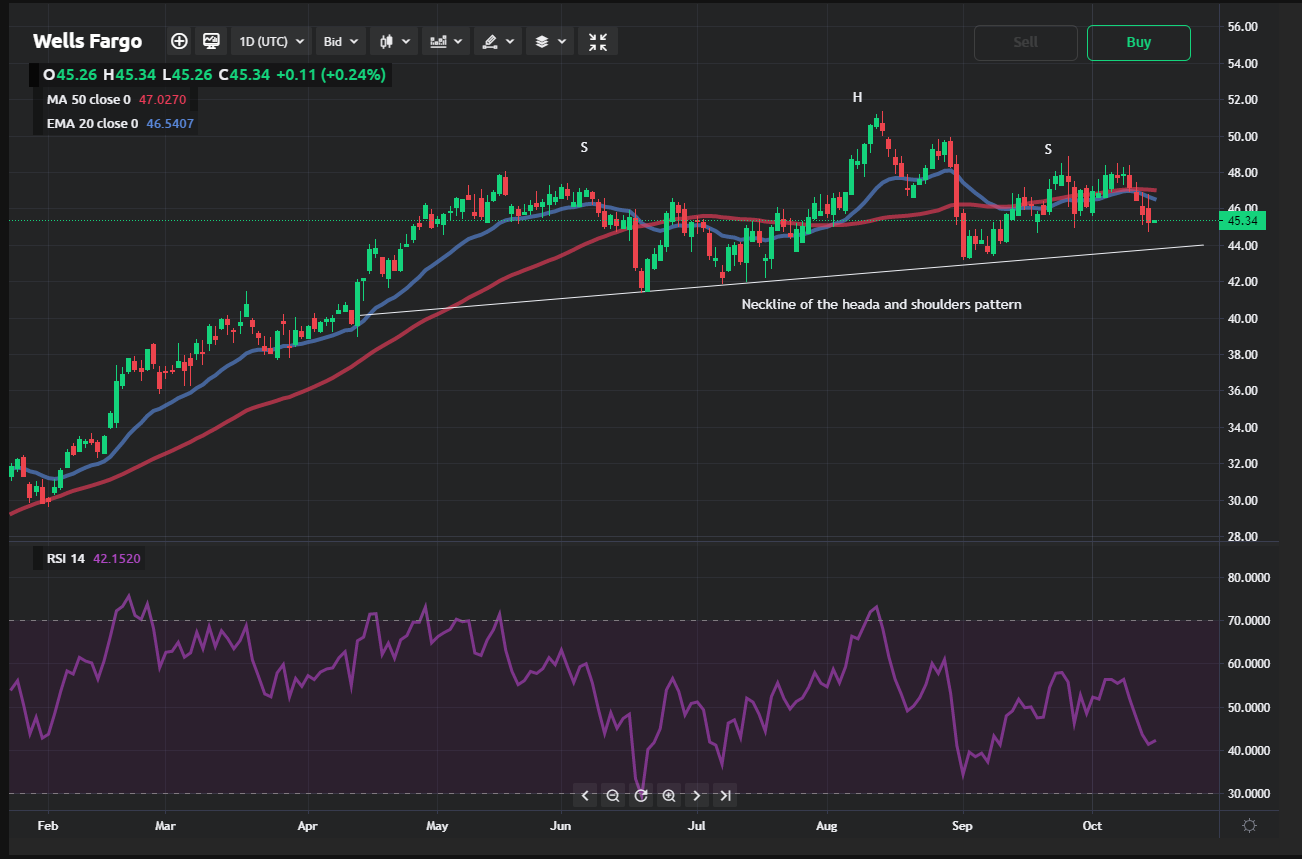Open the 1D (UTC) timeframe dropdown

click(272, 42)
